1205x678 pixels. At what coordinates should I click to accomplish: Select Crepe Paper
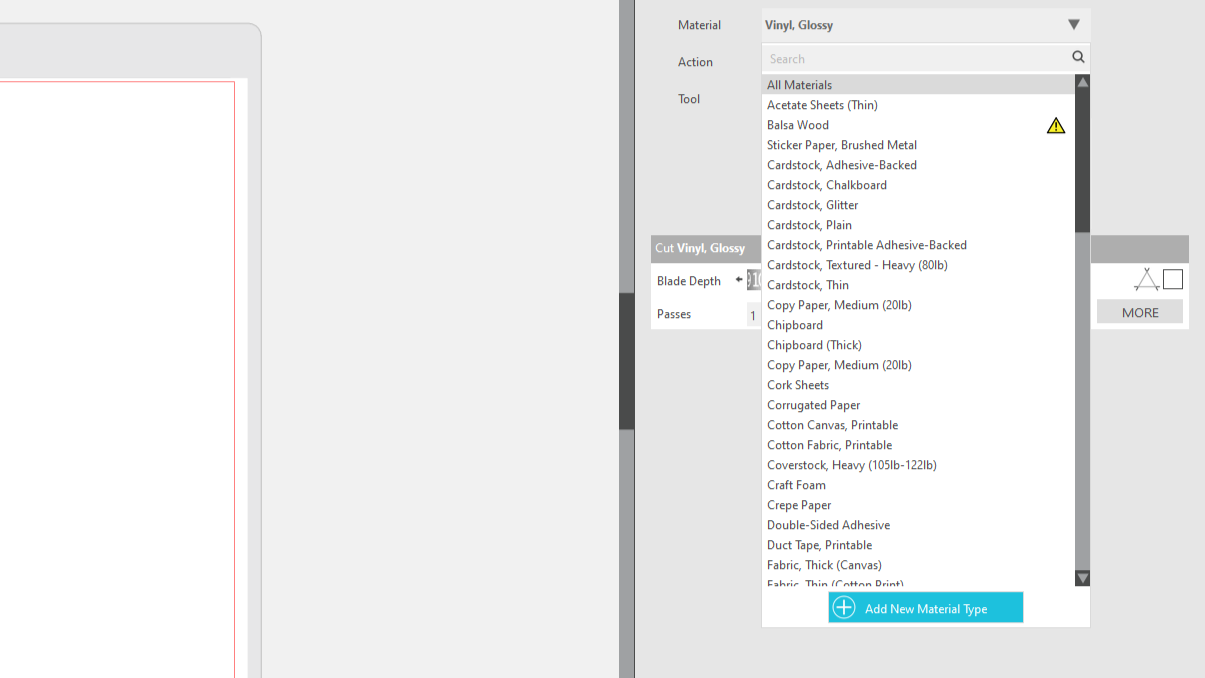(918, 505)
